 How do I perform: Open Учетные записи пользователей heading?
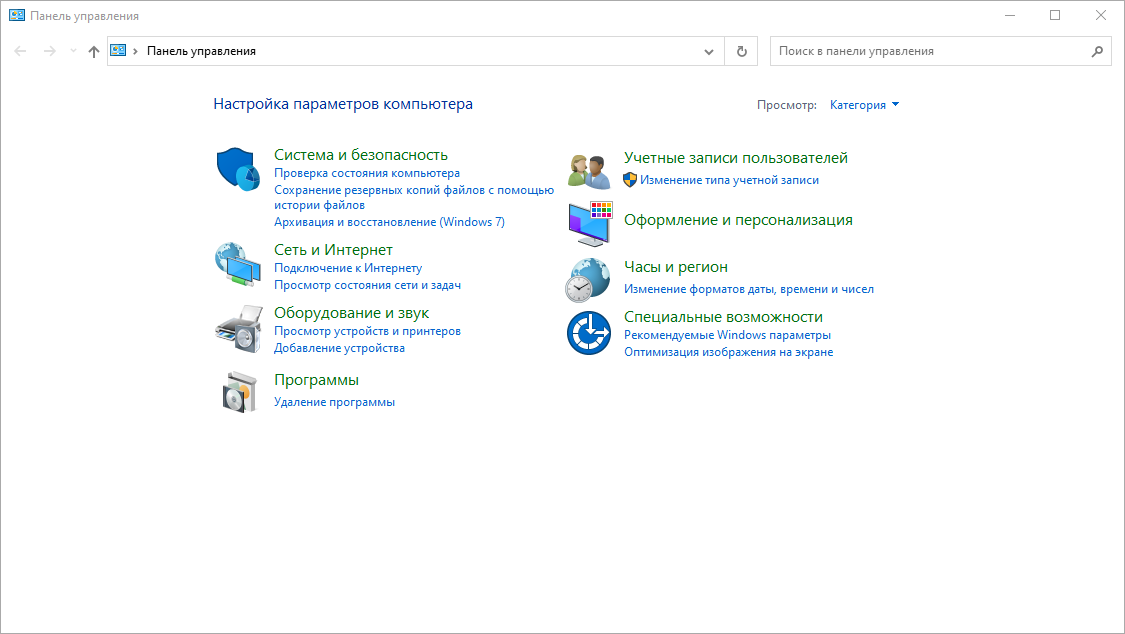[x=736, y=158]
